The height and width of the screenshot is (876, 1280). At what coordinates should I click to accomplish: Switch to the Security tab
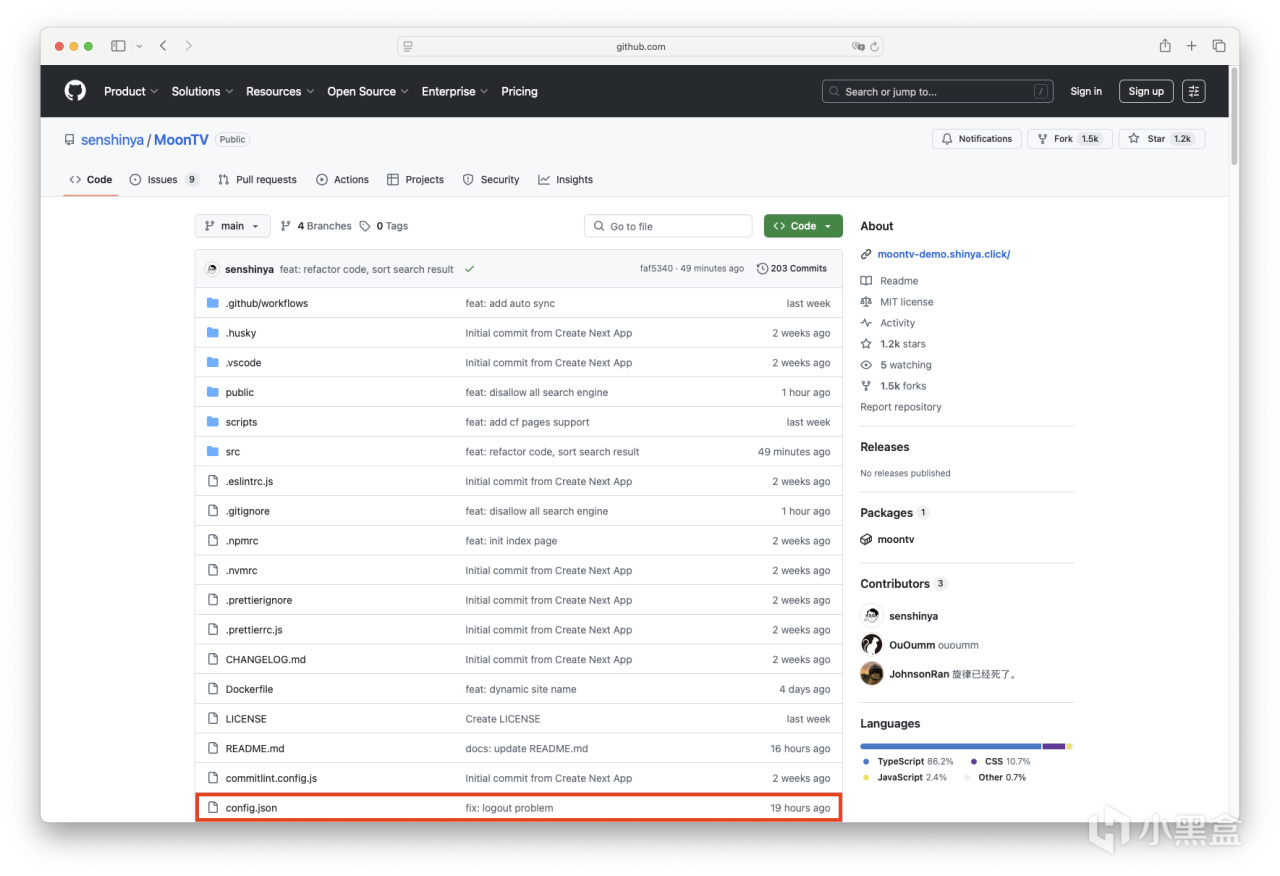(x=491, y=180)
